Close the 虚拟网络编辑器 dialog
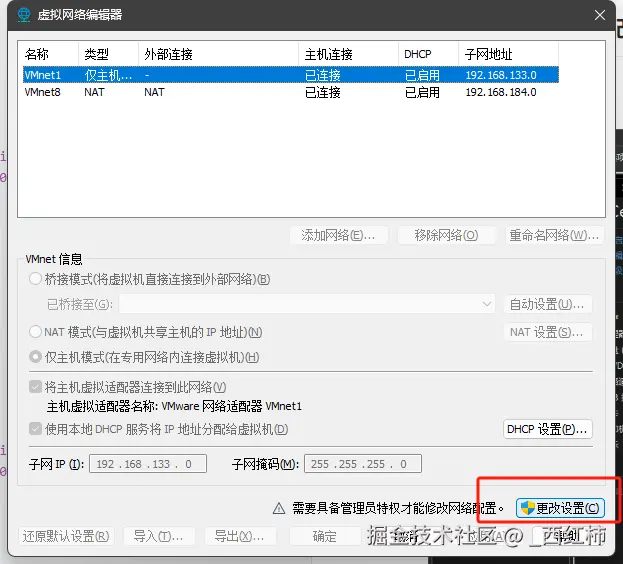Screen dimensions: 623x564 (x=600, y=15)
